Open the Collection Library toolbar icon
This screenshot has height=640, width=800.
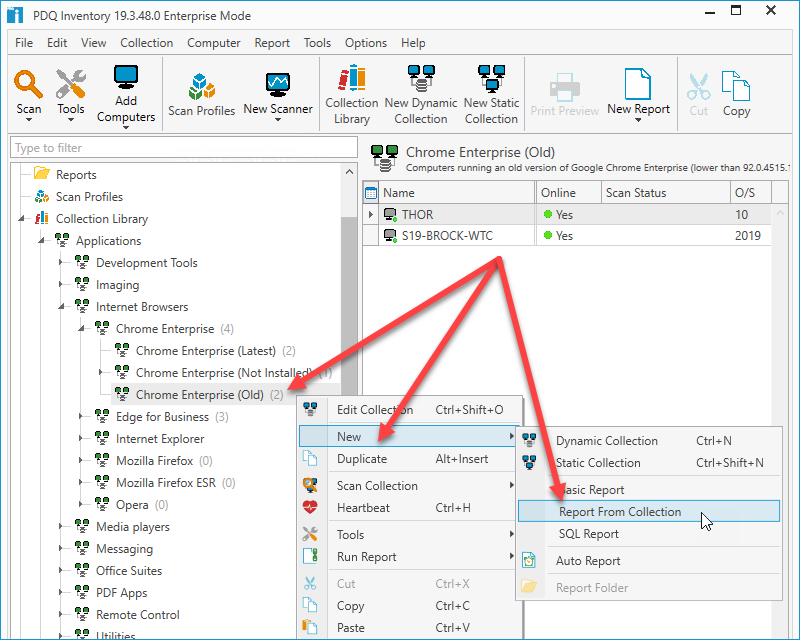(x=352, y=78)
